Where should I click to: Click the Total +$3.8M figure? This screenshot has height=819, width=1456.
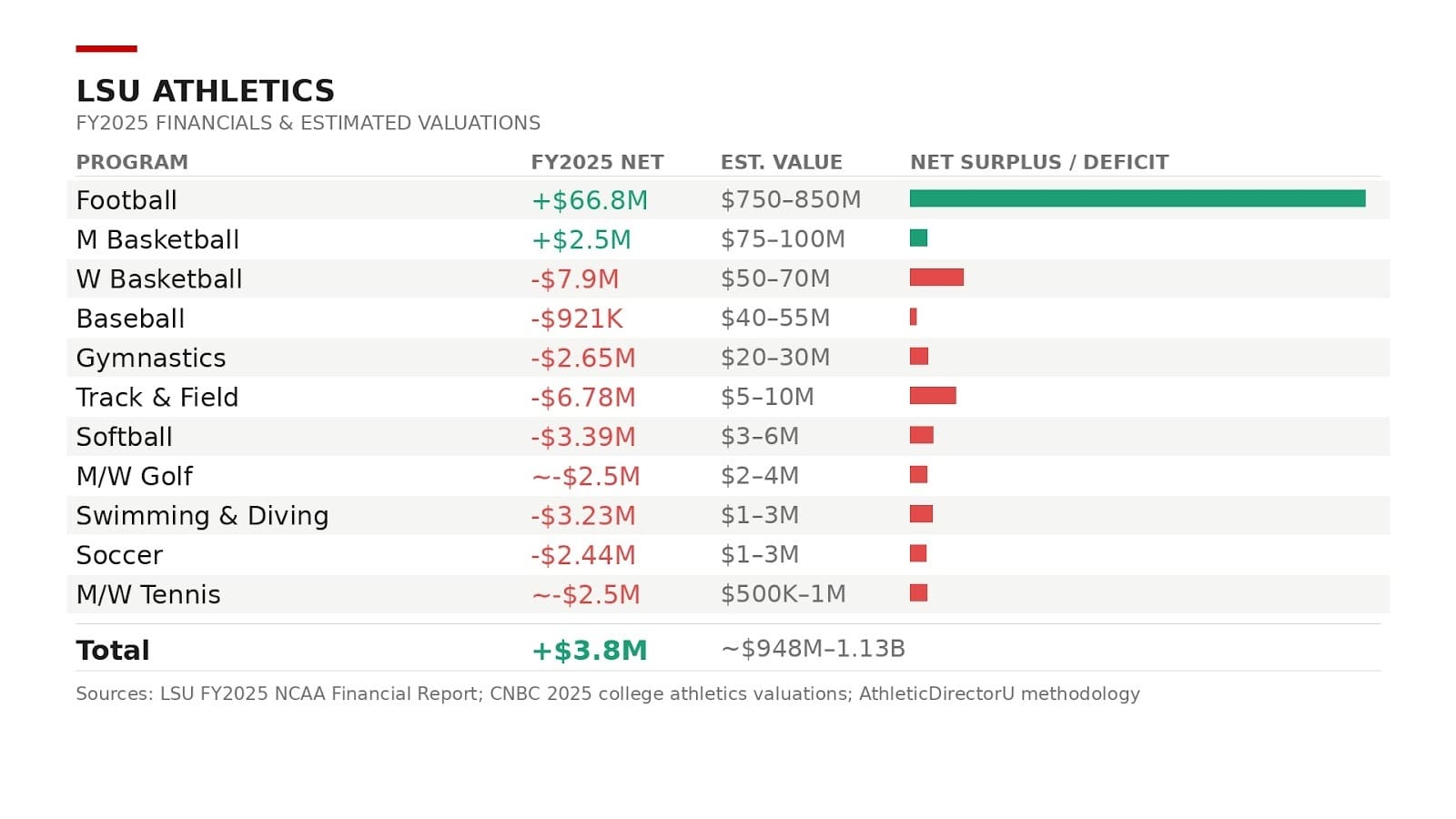click(x=589, y=650)
